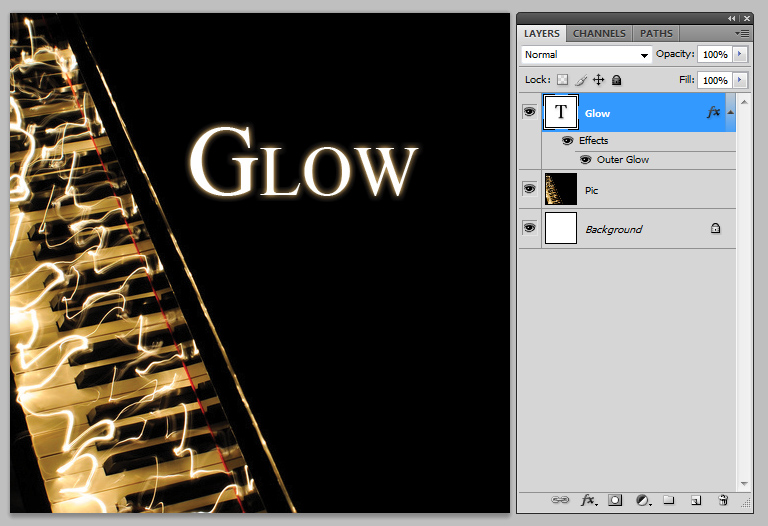The image size is (768, 526).
Task: Open the Normal blend mode dropdown
Action: tap(586, 55)
